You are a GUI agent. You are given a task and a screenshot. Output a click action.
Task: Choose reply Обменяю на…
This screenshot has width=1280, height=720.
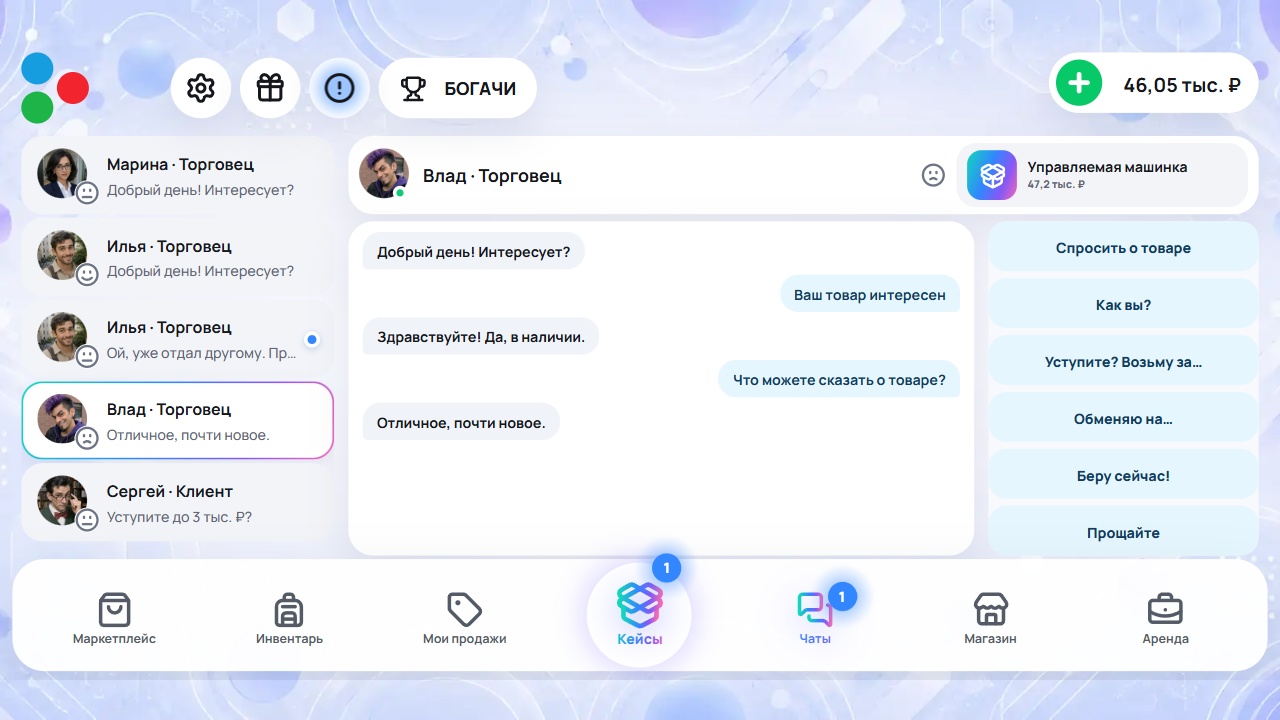(x=1123, y=419)
